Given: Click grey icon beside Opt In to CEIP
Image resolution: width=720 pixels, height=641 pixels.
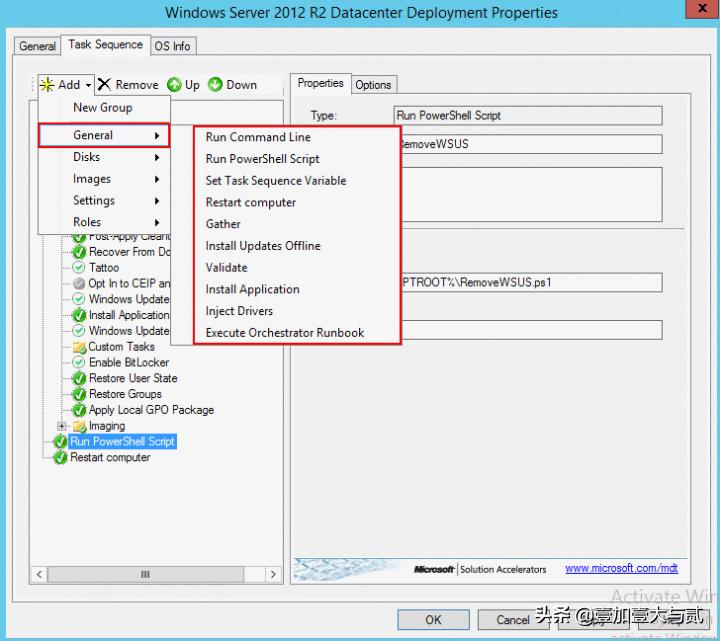Looking at the screenshot, I should [79, 283].
